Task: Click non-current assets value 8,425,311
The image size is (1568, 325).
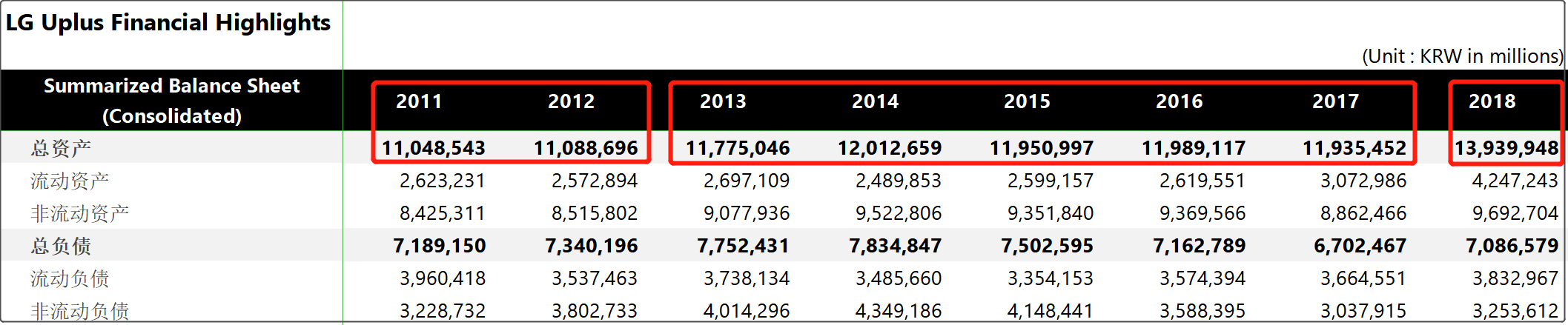Action: tap(443, 213)
